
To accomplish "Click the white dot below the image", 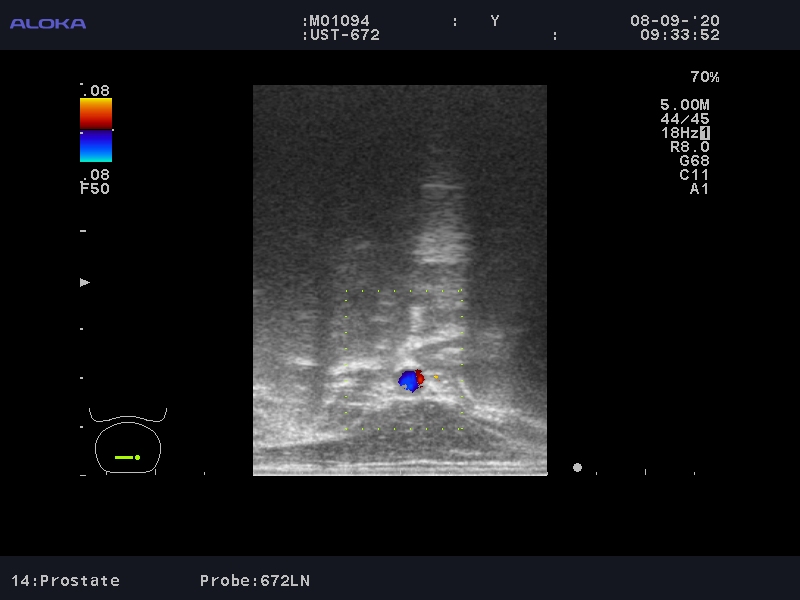I will click(577, 467).
